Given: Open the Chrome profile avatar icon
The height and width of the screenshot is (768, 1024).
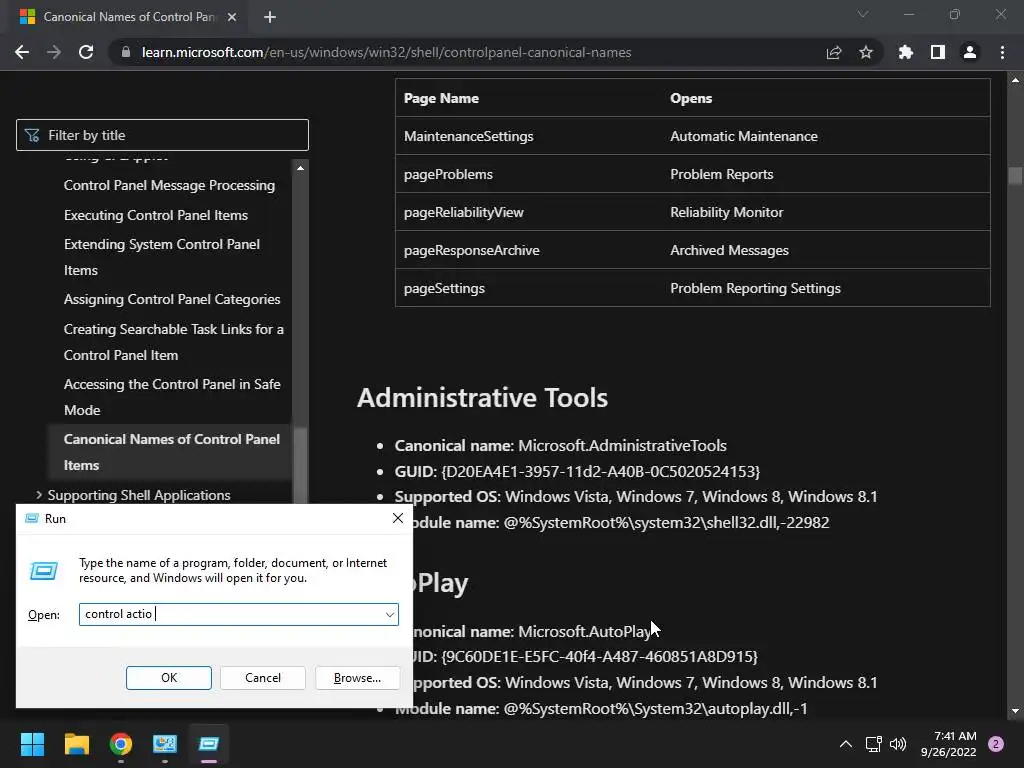Looking at the screenshot, I should [970, 52].
